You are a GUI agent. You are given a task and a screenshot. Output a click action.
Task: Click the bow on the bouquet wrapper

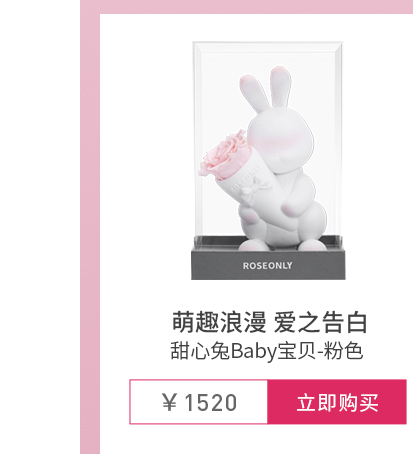[x=252, y=191]
